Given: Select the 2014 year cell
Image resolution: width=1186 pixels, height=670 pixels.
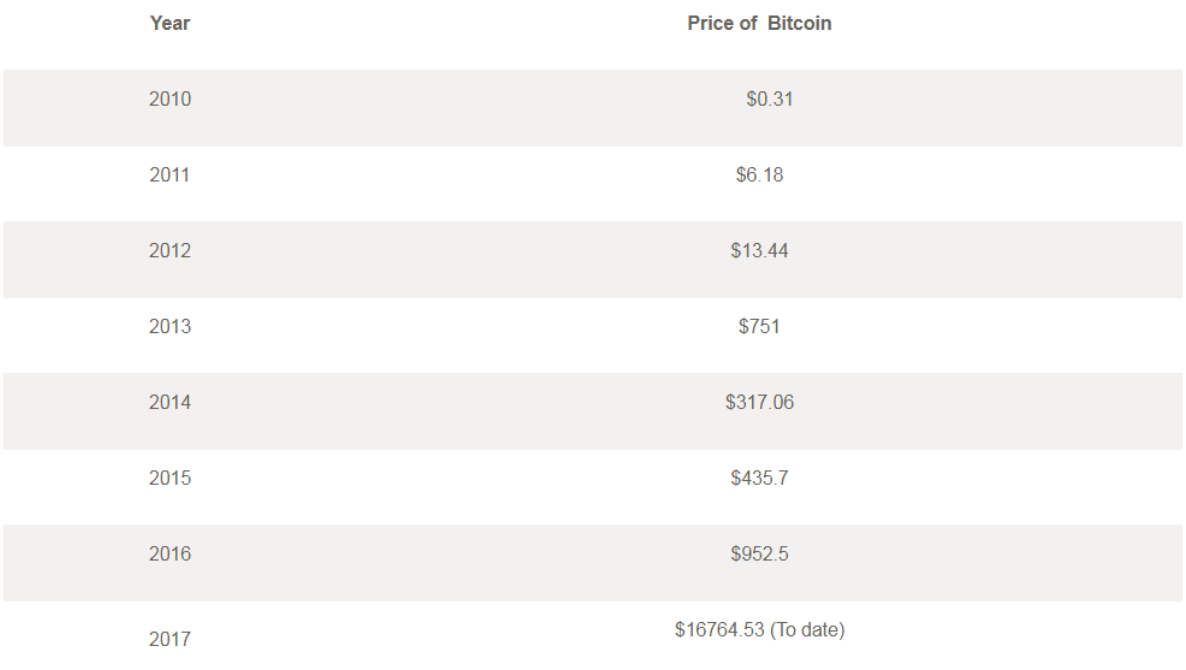Looking at the screenshot, I should click(169, 404).
